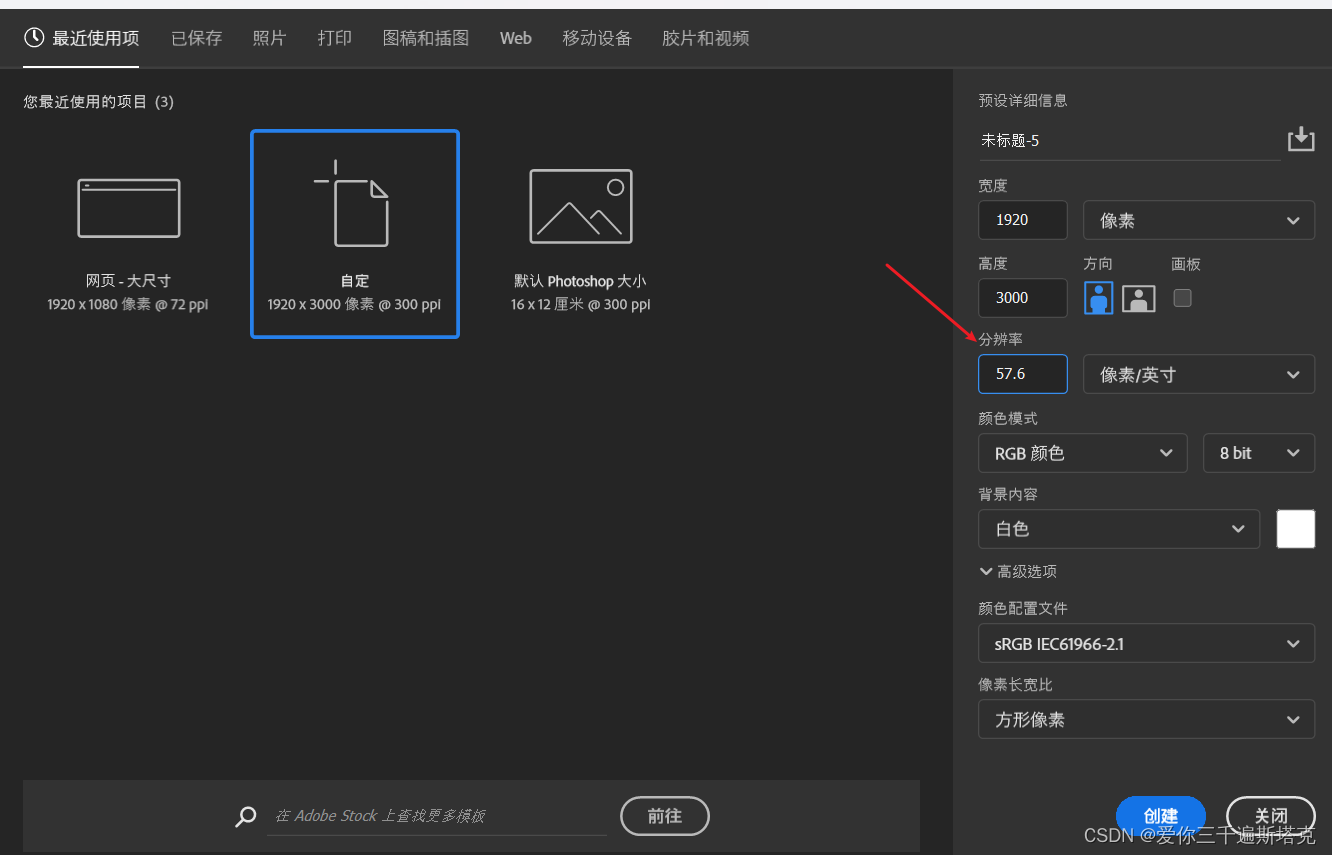Switch to the 移动设备 tab
This screenshot has width=1332, height=855.
[x=597, y=38]
